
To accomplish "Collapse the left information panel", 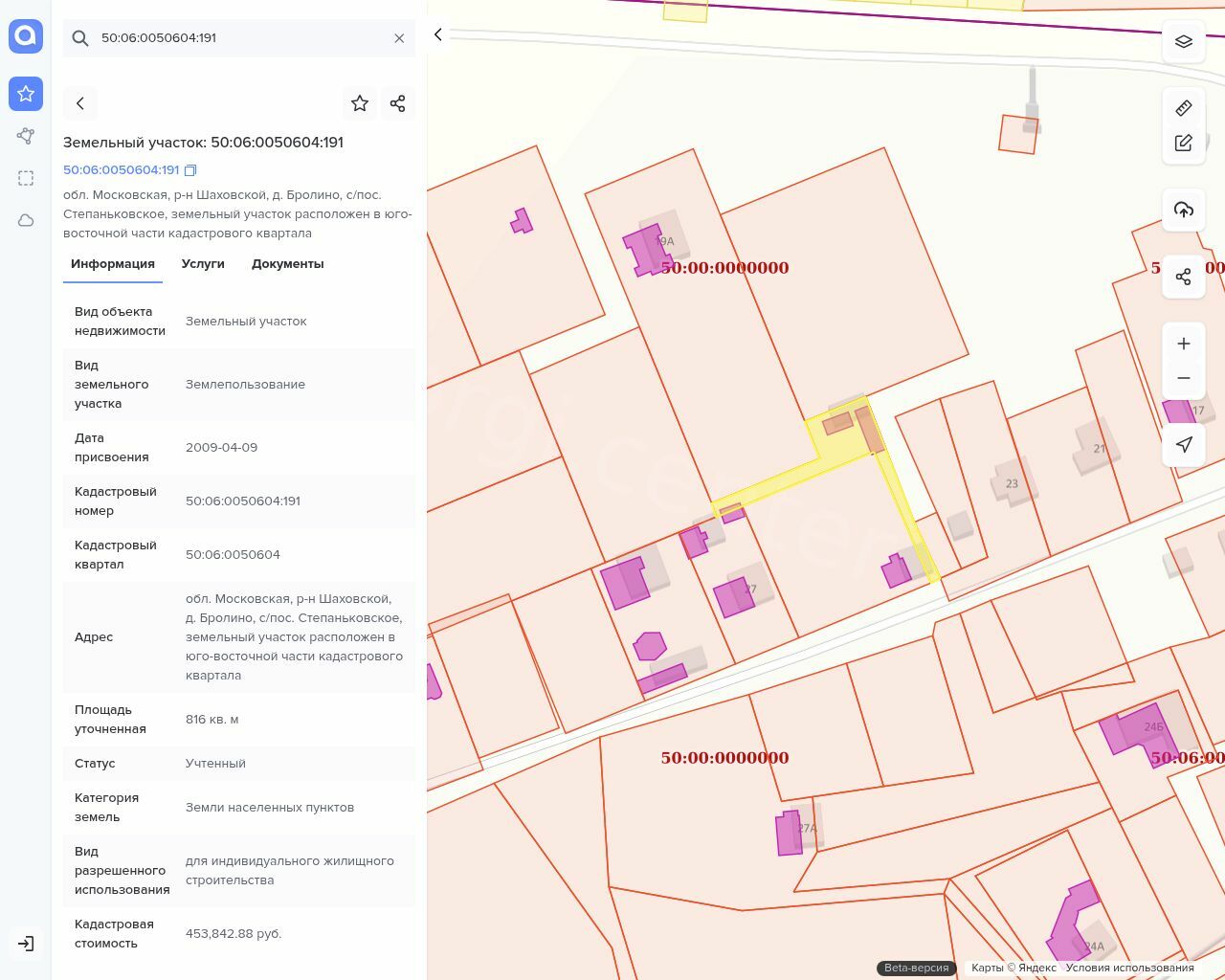I will 438,34.
